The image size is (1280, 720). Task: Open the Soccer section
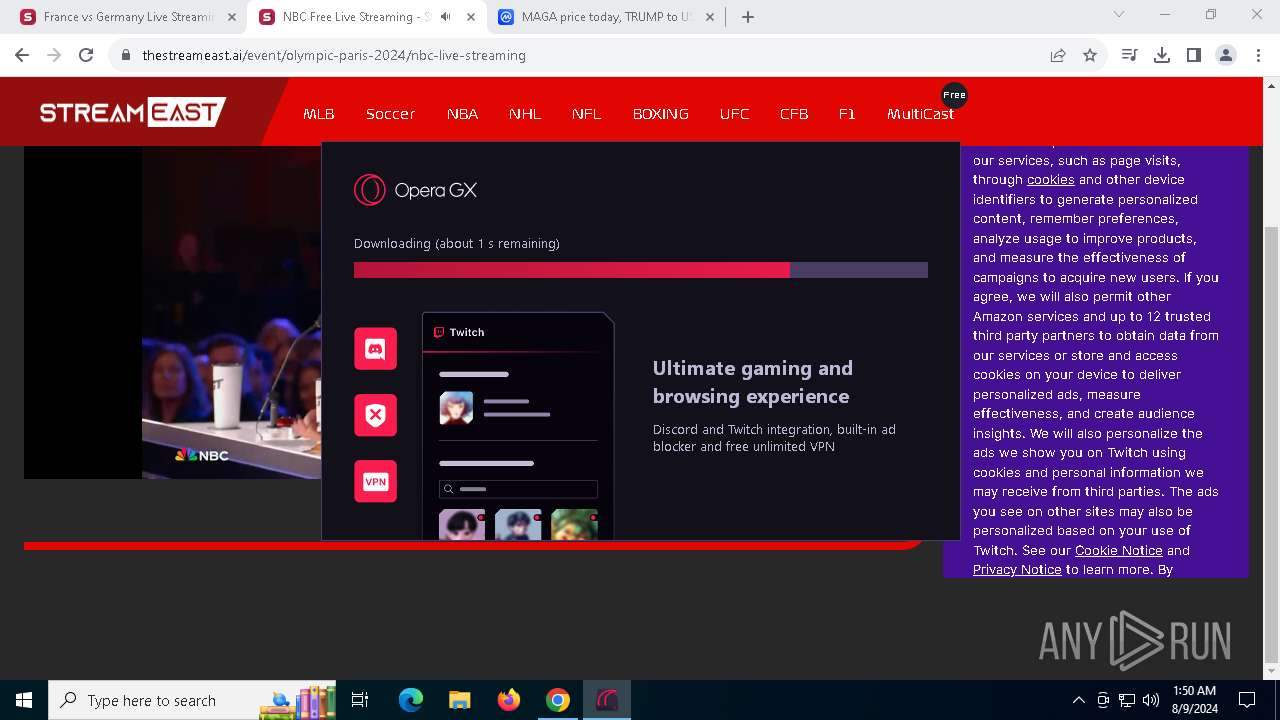coord(390,114)
